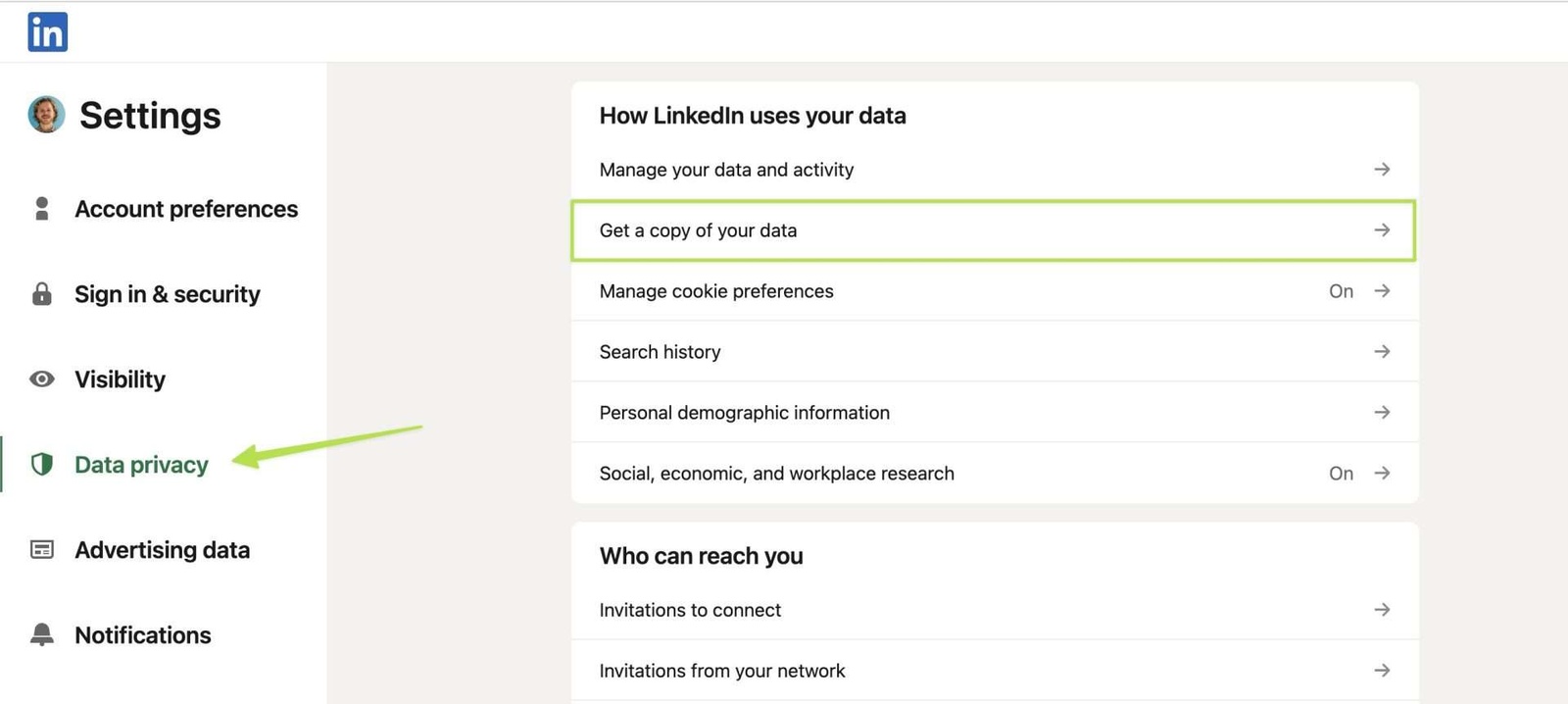Select the Data privacy shield icon
This screenshot has width=1568, height=704.
click(x=42, y=464)
